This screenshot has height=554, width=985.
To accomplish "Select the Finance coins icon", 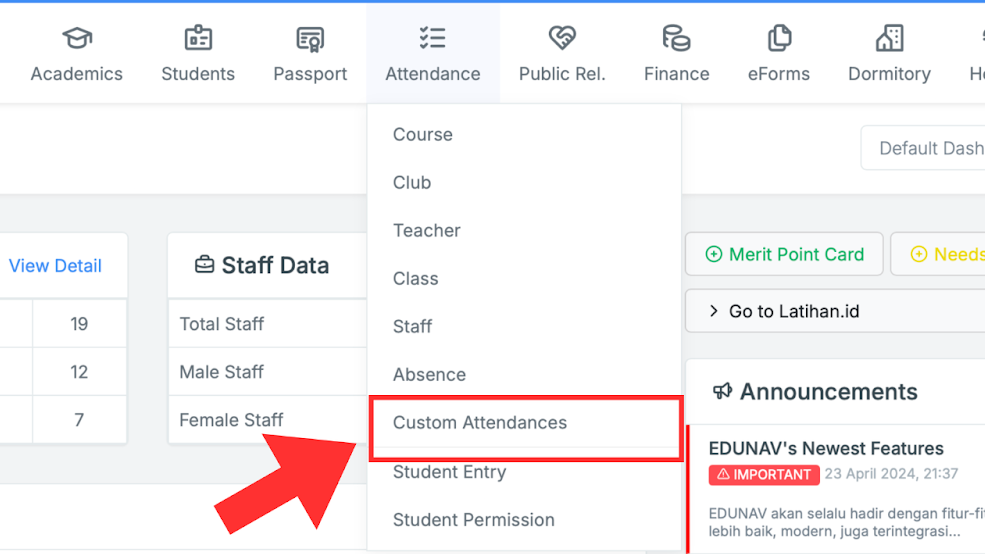I will point(677,39).
